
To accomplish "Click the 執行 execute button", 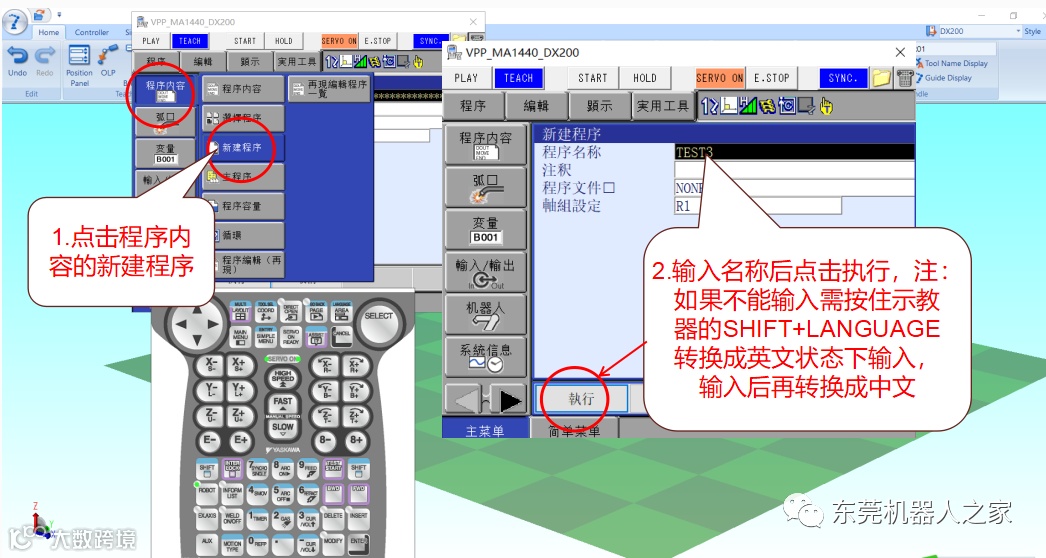I will pos(582,398).
